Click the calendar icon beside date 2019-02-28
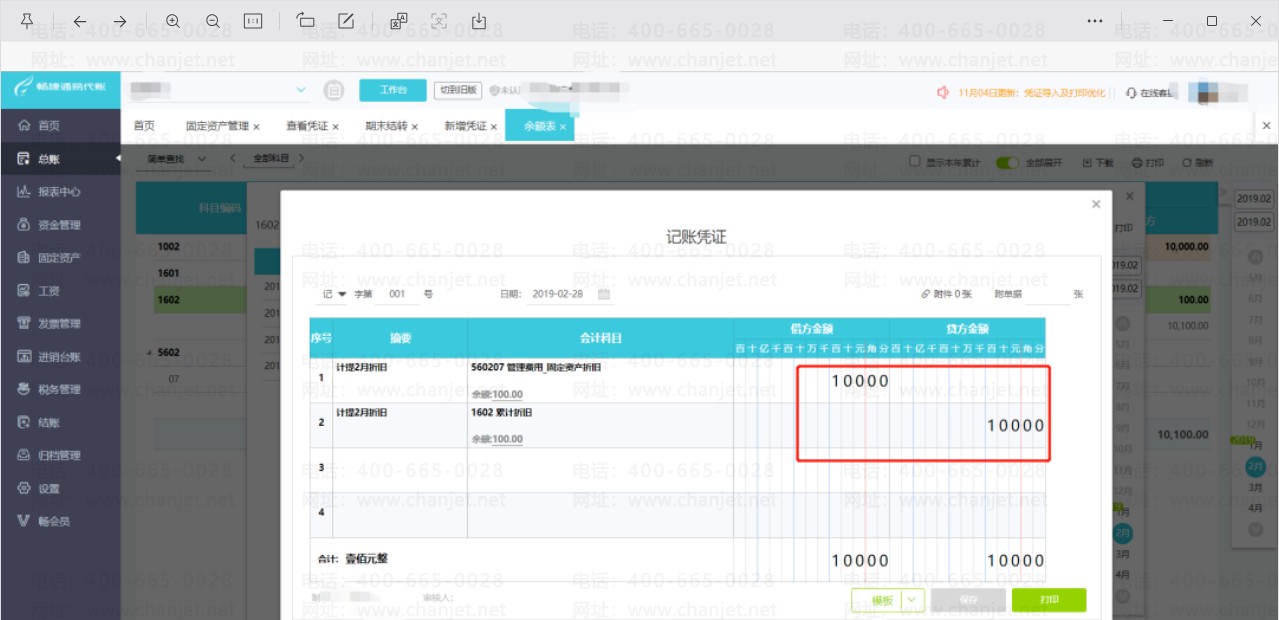The height and width of the screenshot is (620, 1279). coord(604,294)
